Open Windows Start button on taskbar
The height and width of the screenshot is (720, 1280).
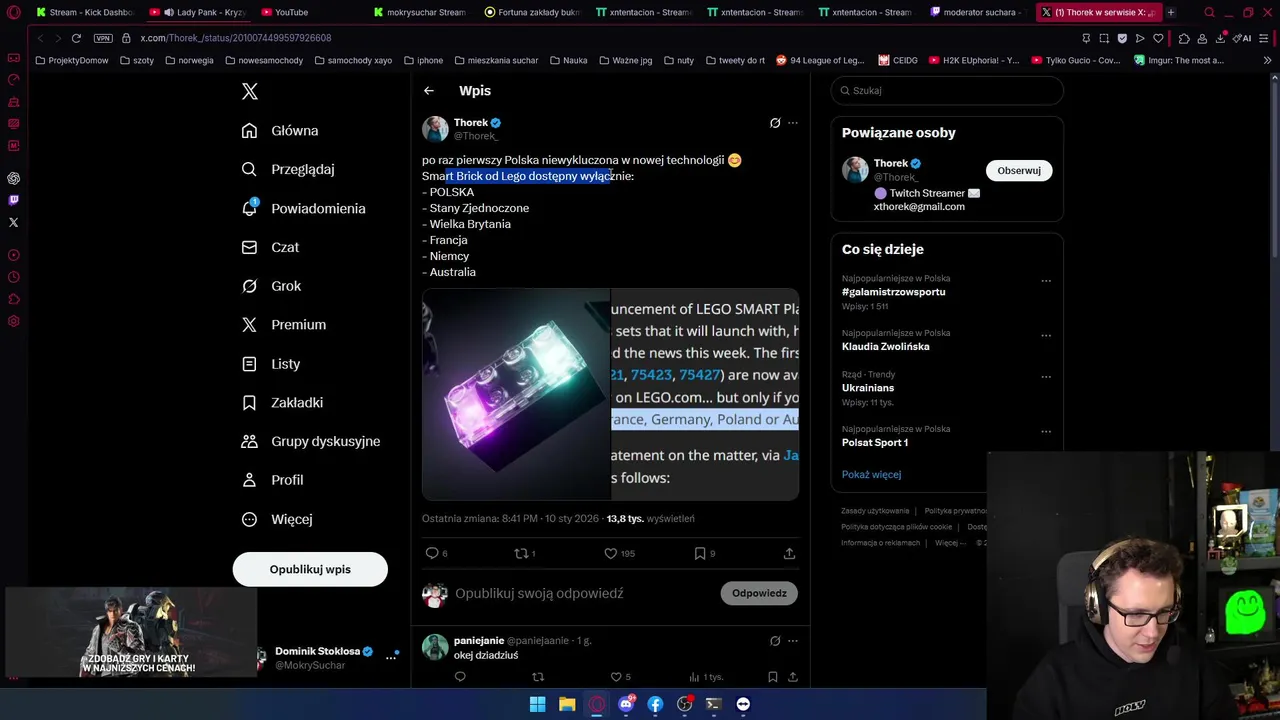tap(538, 704)
